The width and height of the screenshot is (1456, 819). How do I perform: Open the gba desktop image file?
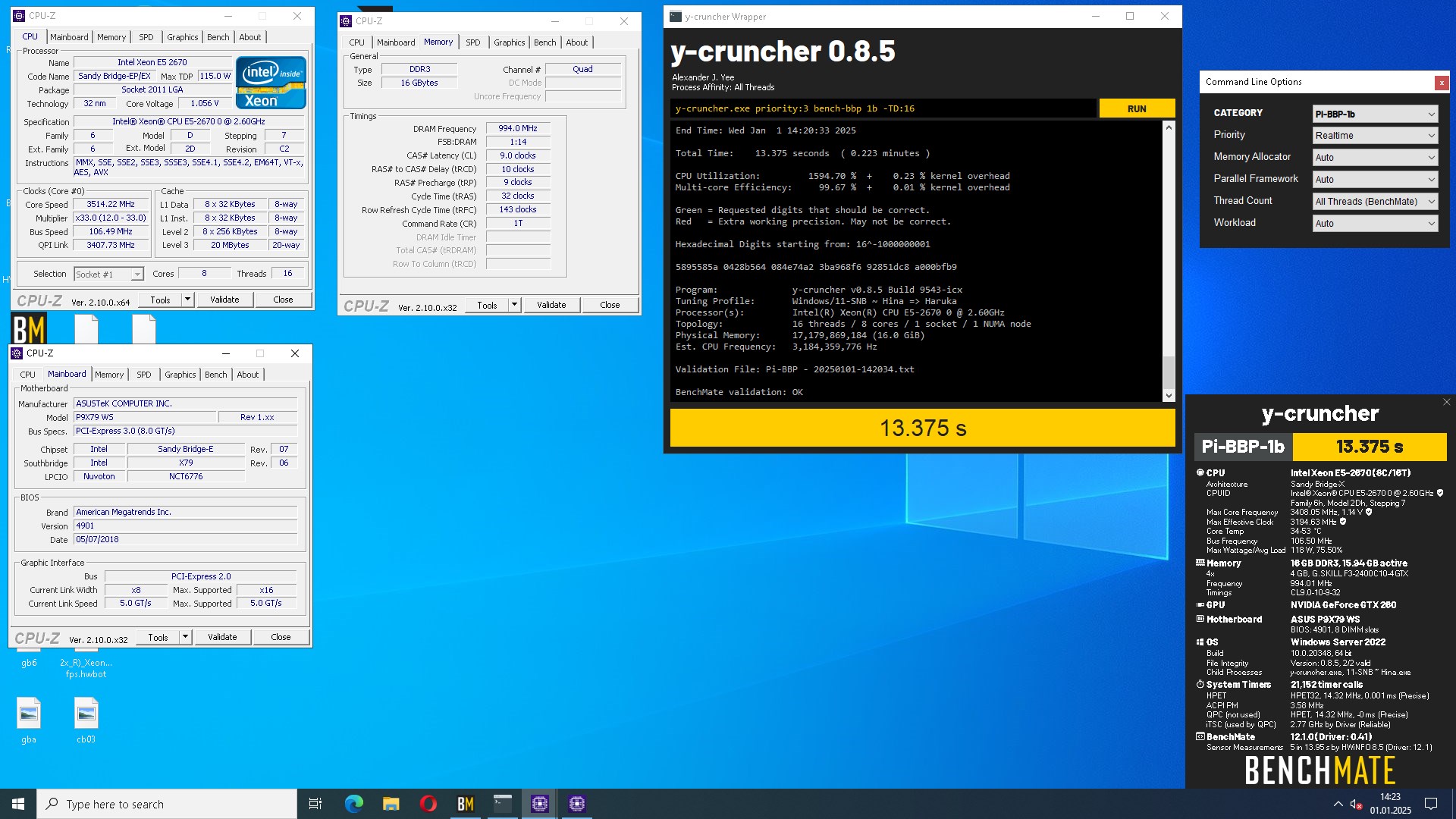pos(29,720)
